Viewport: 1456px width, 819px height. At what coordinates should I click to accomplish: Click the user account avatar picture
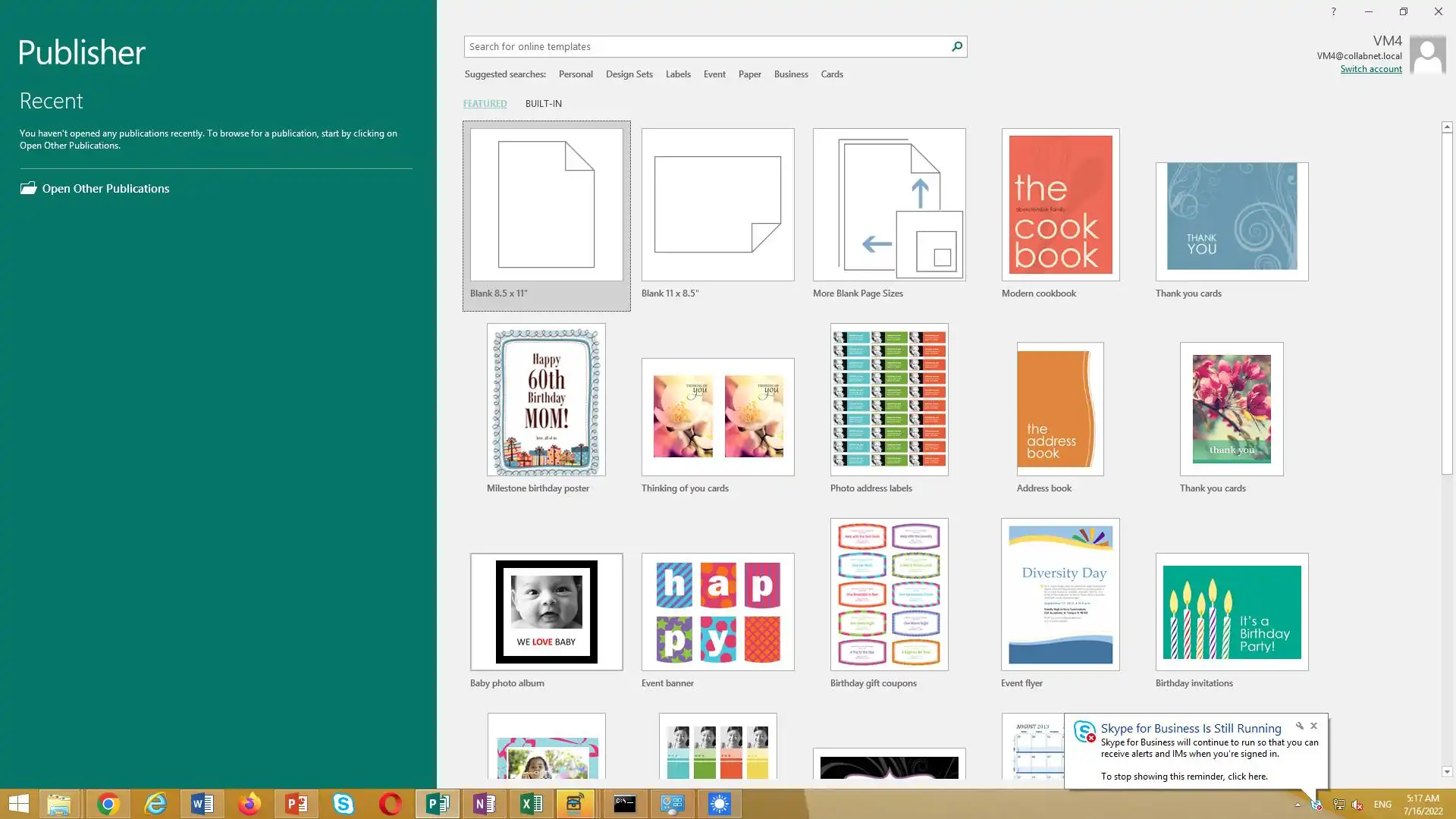point(1427,55)
